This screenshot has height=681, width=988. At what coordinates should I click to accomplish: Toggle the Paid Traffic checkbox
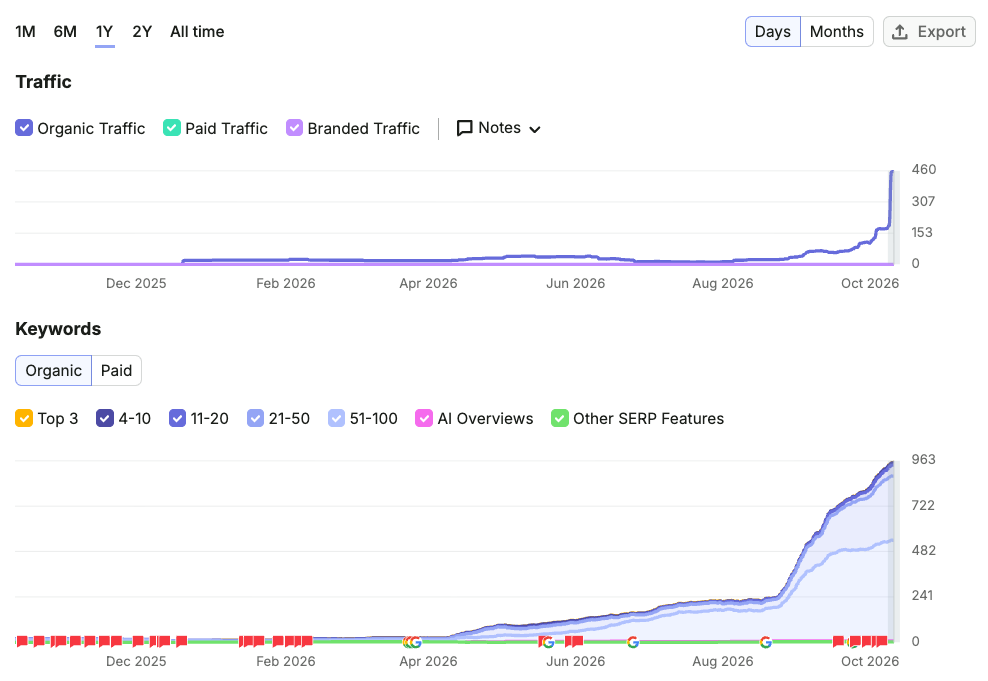click(171, 128)
